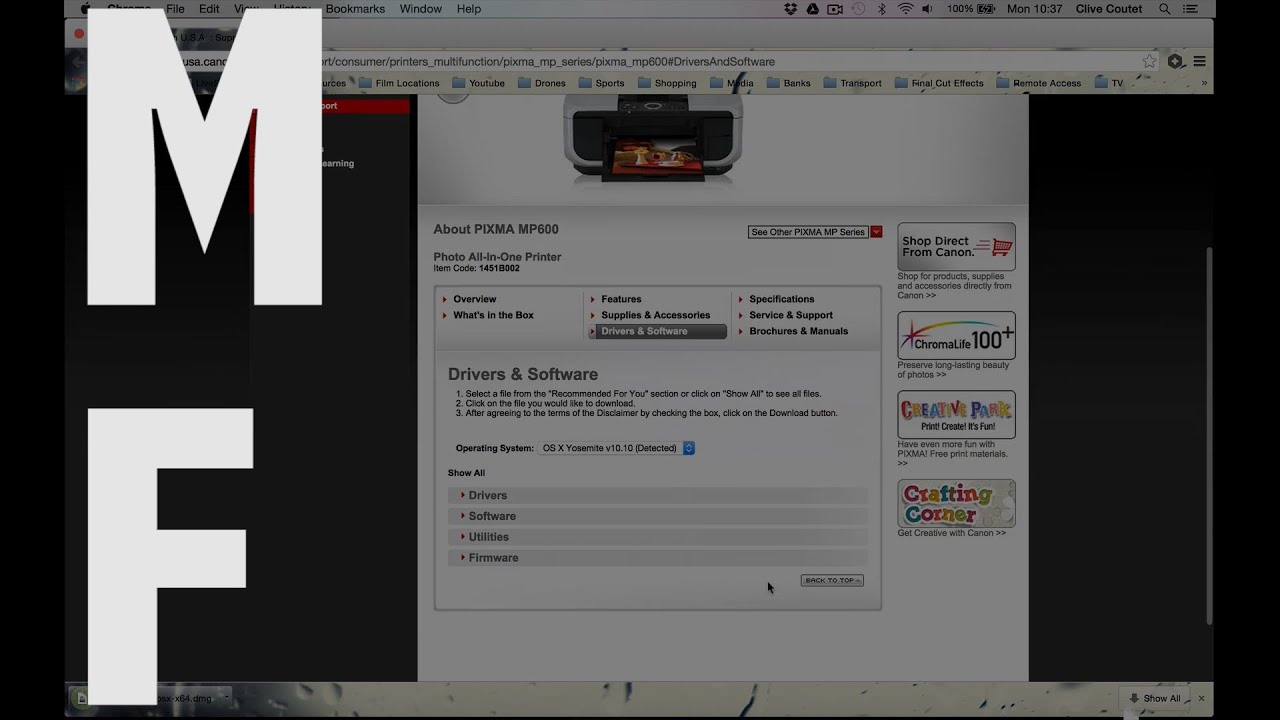Expand the Utilities section

658,537
